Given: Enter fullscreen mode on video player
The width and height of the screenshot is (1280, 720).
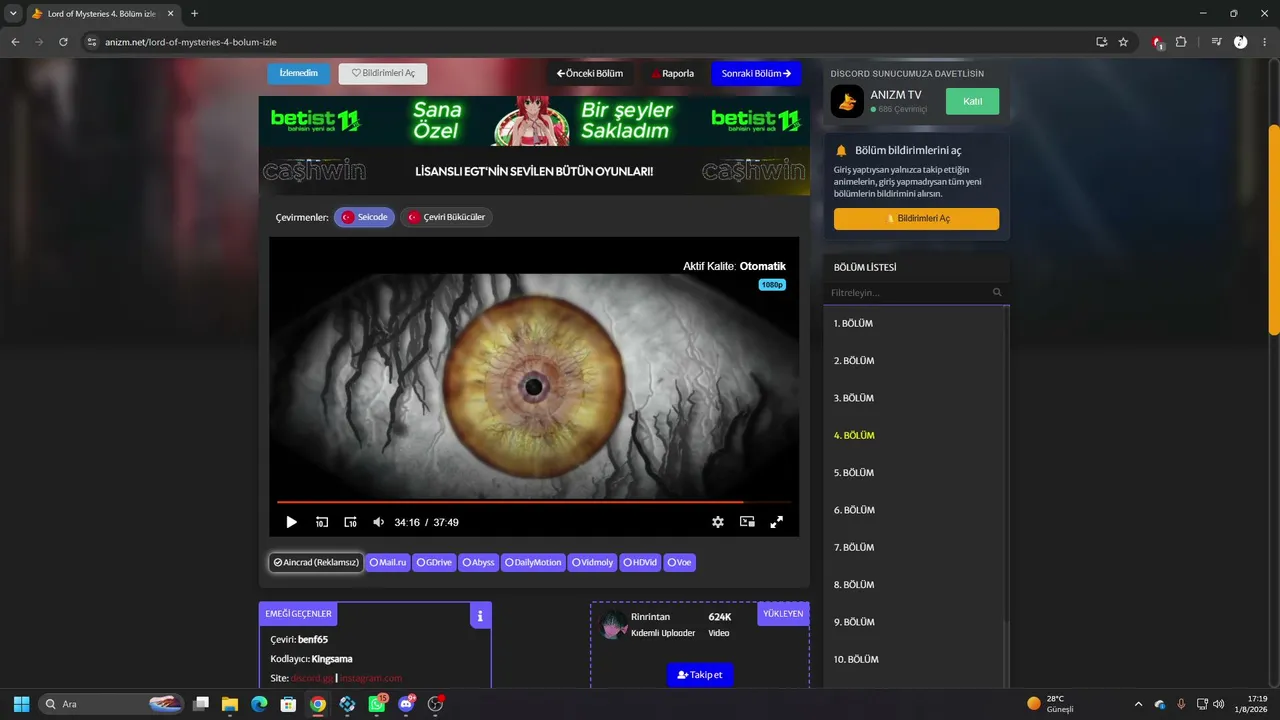Looking at the screenshot, I should (776, 522).
